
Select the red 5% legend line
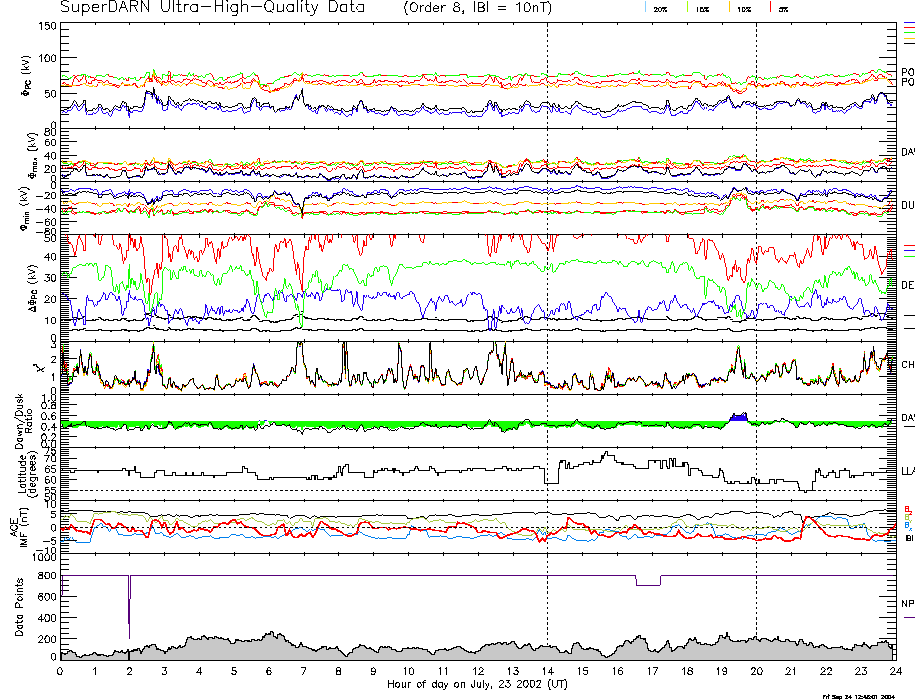tap(770, 7)
